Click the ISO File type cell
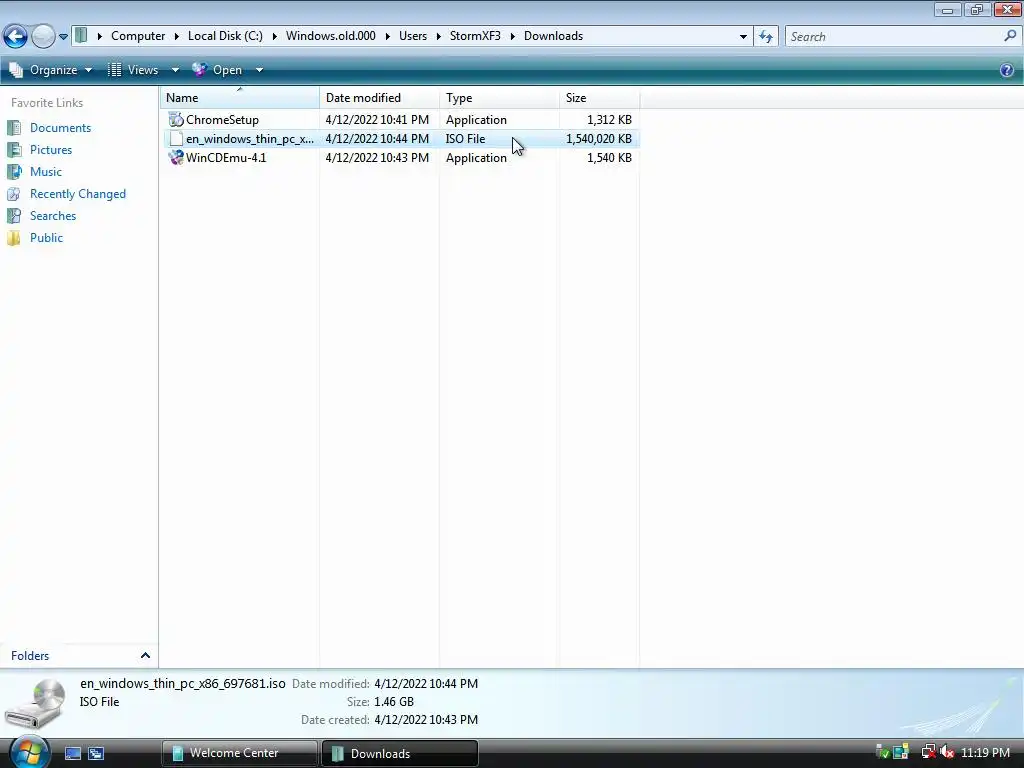Viewport: 1024px width, 768px height. point(465,138)
